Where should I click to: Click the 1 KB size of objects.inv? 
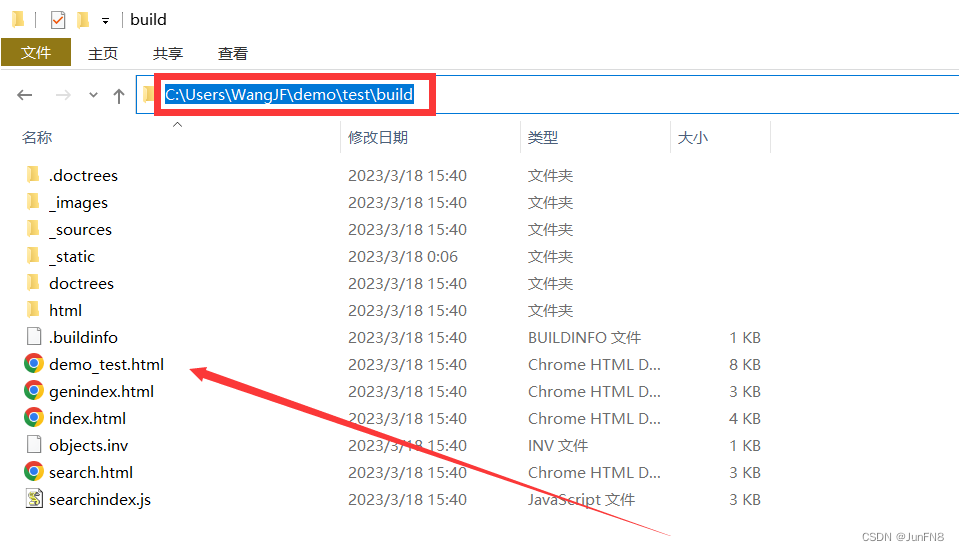pyautogui.click(x=744, y=445)
